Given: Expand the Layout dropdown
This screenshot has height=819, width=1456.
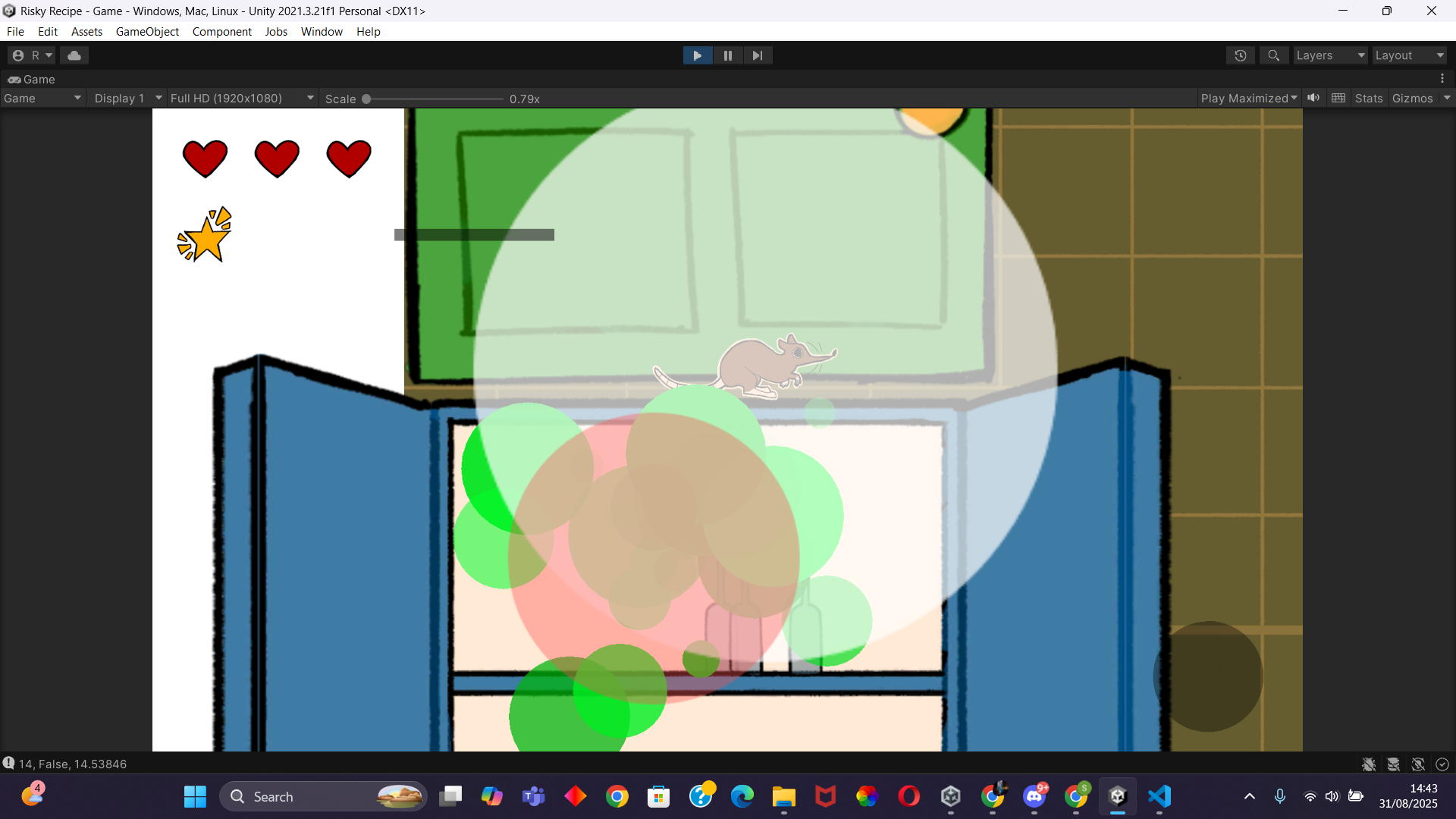Looking at the screenshot, I should coord(1409,55).
